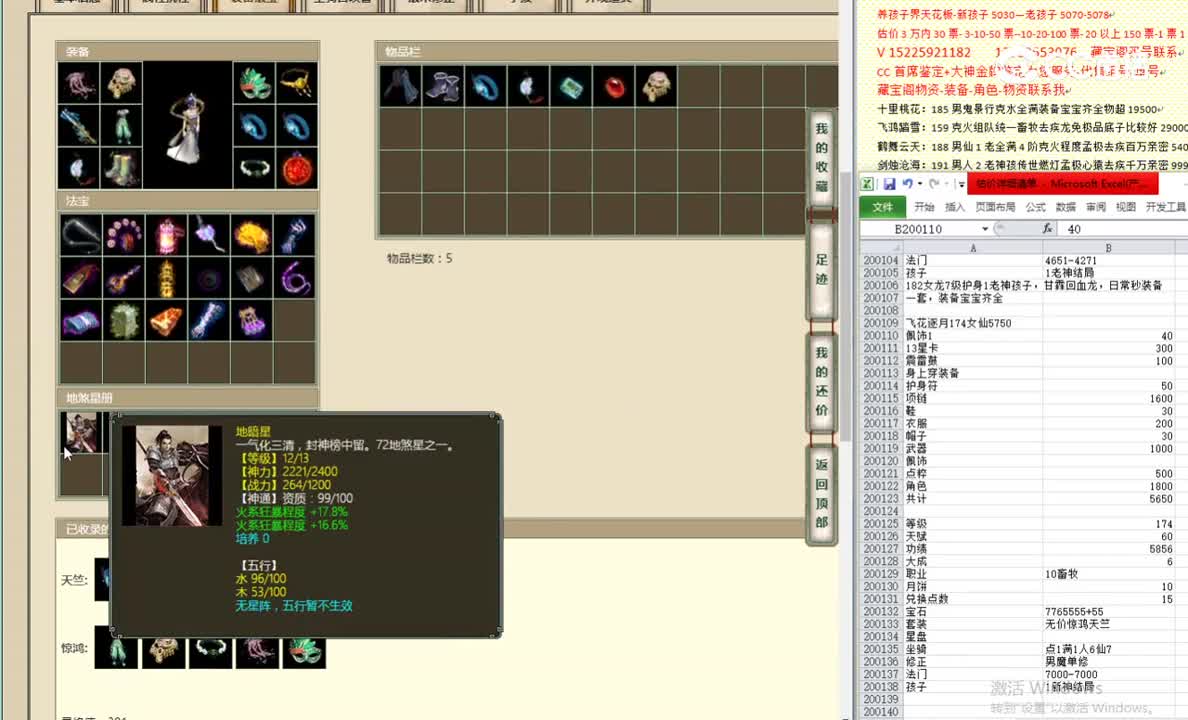Select the purple spiral treasure
The width and height of the screenshot is (1188, 720).
[295, 278]
